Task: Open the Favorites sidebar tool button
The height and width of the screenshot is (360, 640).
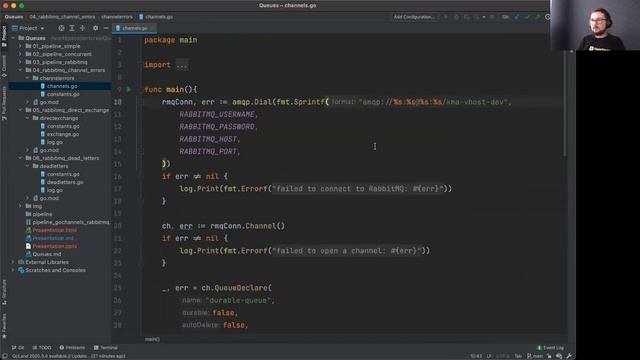Action: pos(4,326)
